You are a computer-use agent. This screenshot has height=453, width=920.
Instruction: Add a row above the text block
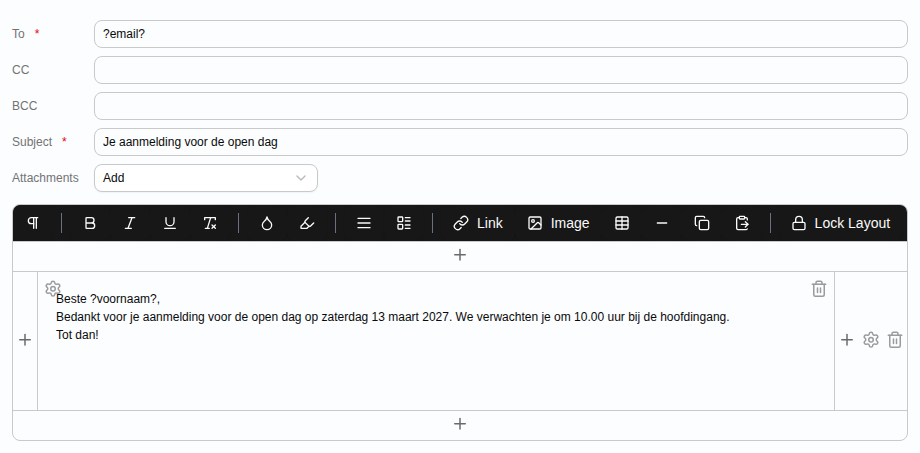click(460, 255)
